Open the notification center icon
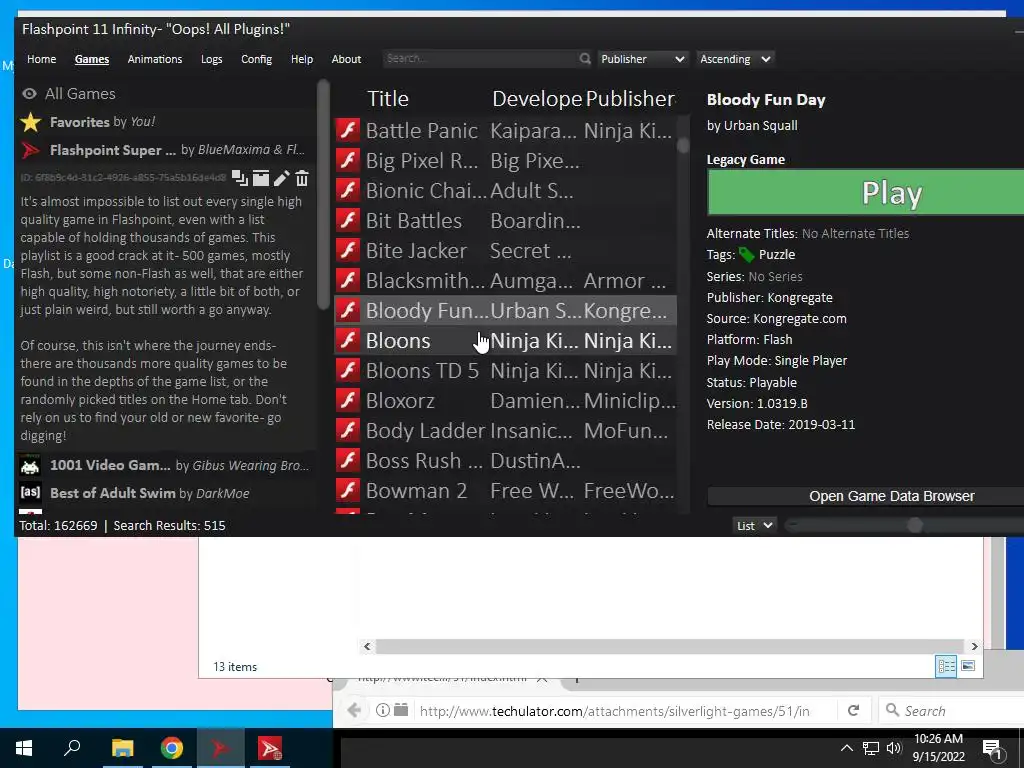1024x768 pixels. 993,749
